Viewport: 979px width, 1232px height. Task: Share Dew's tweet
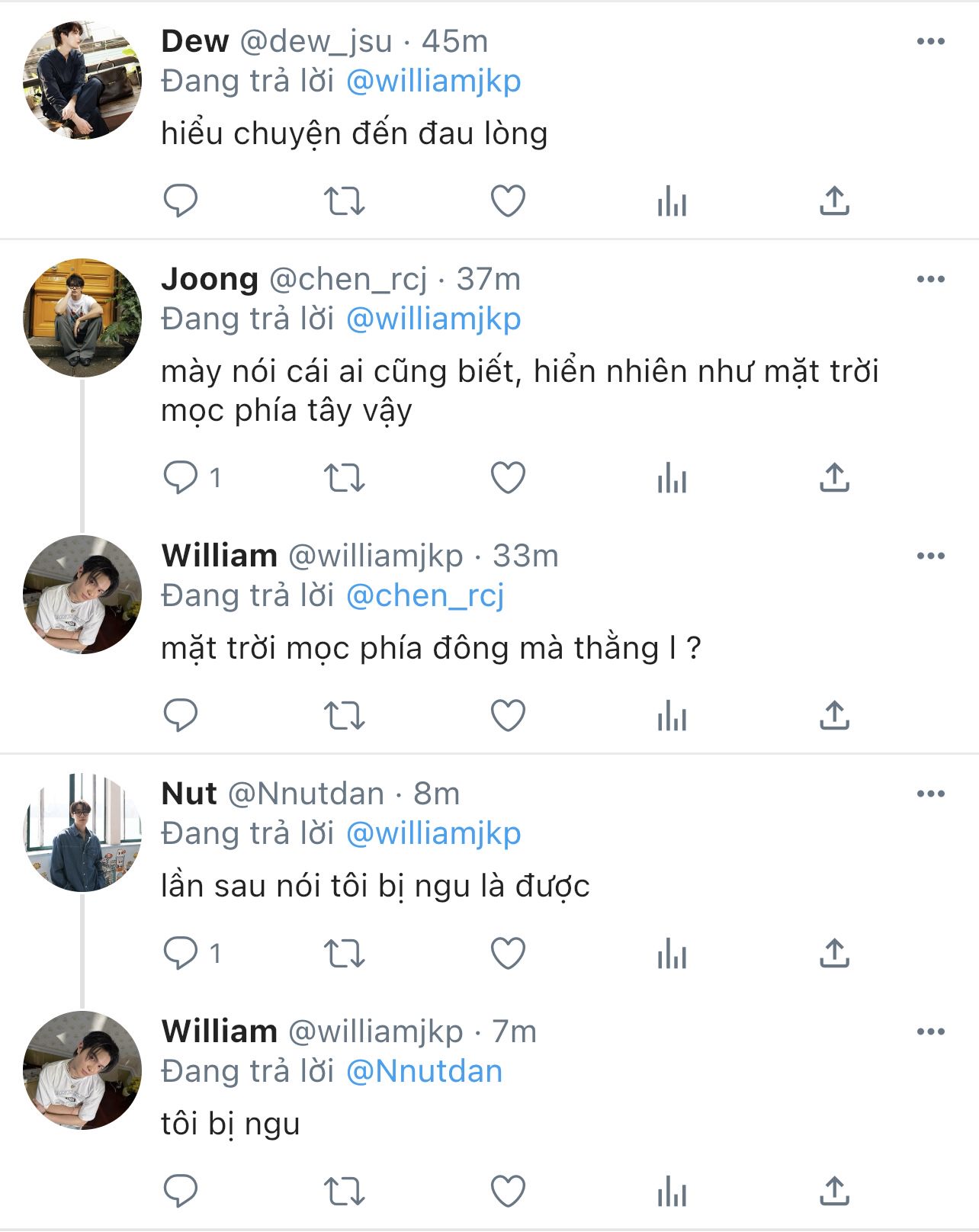coord(834,201)
